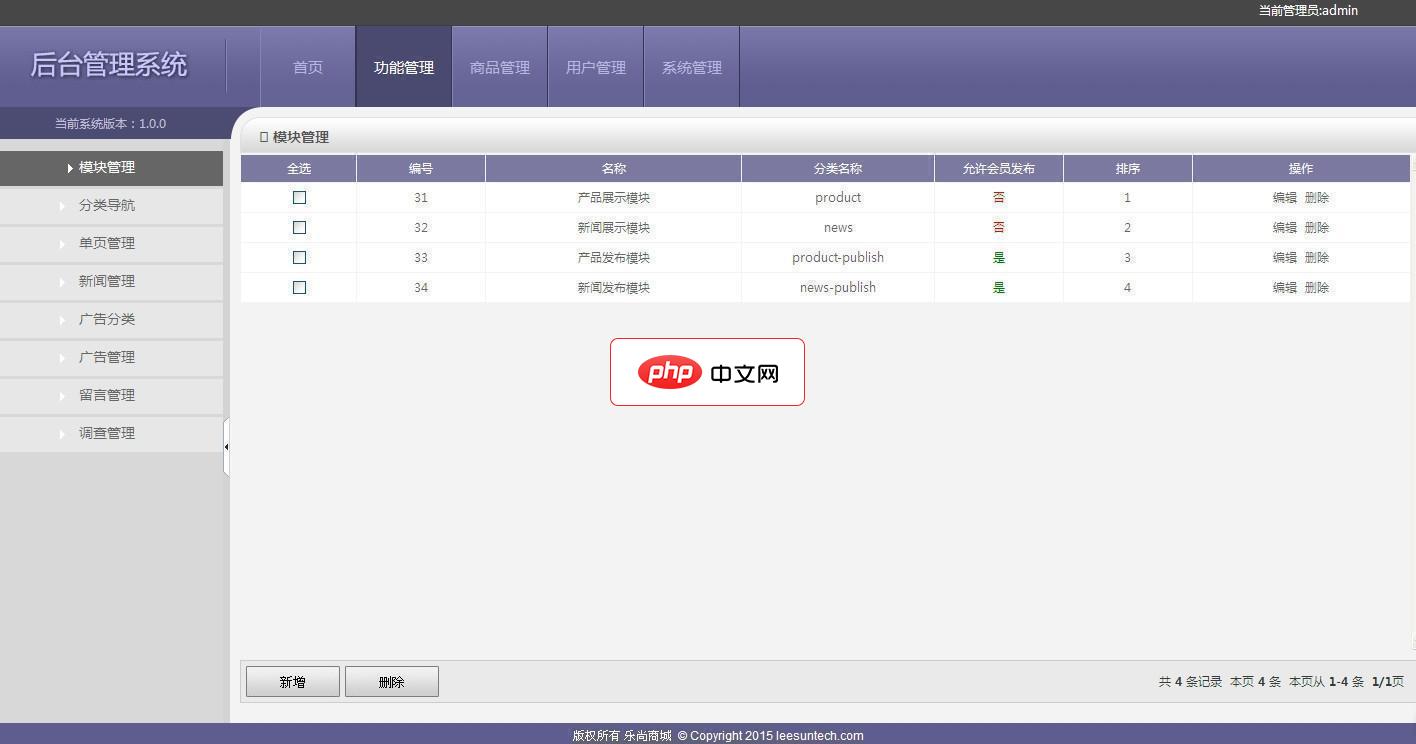This screenshot has height=744, width=1416.
Task: Toggle the checkbox for row 33
Action: click(x=299, y=258)
